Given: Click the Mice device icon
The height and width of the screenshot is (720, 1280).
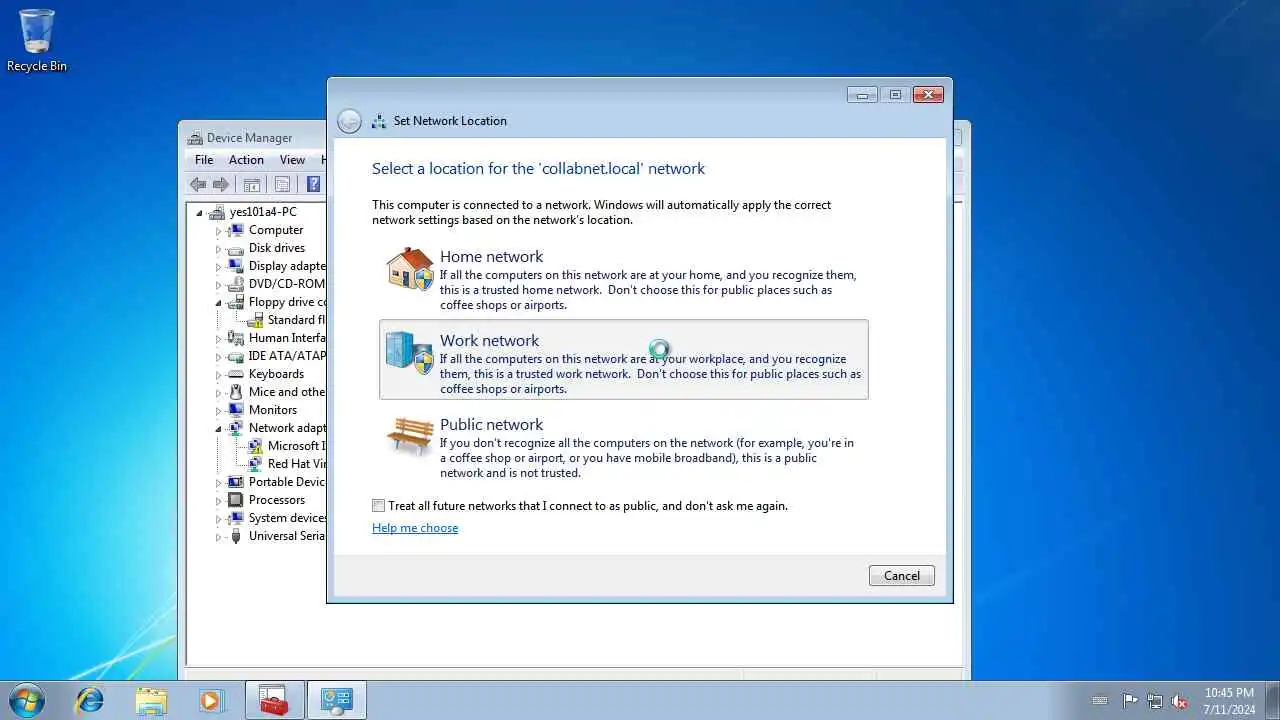Looking at the screenshot, I should click(236, 392).
